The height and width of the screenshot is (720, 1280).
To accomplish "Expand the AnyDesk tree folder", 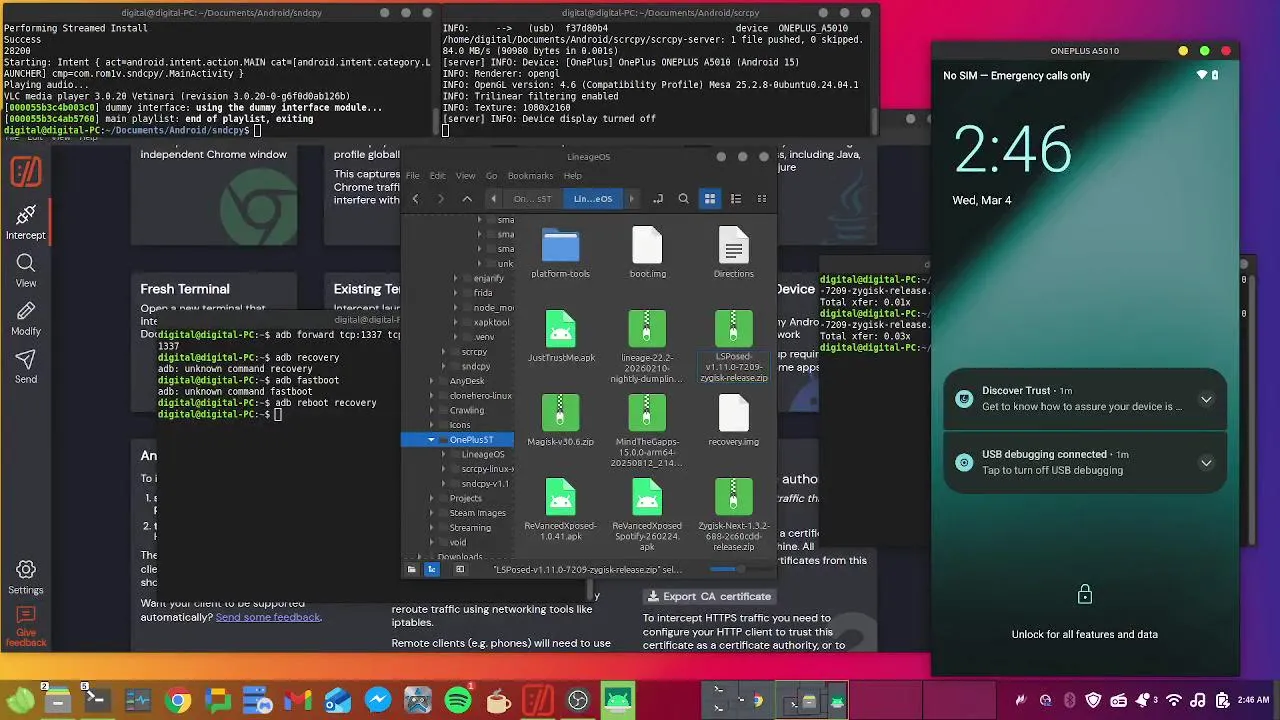I will [431, 381].
